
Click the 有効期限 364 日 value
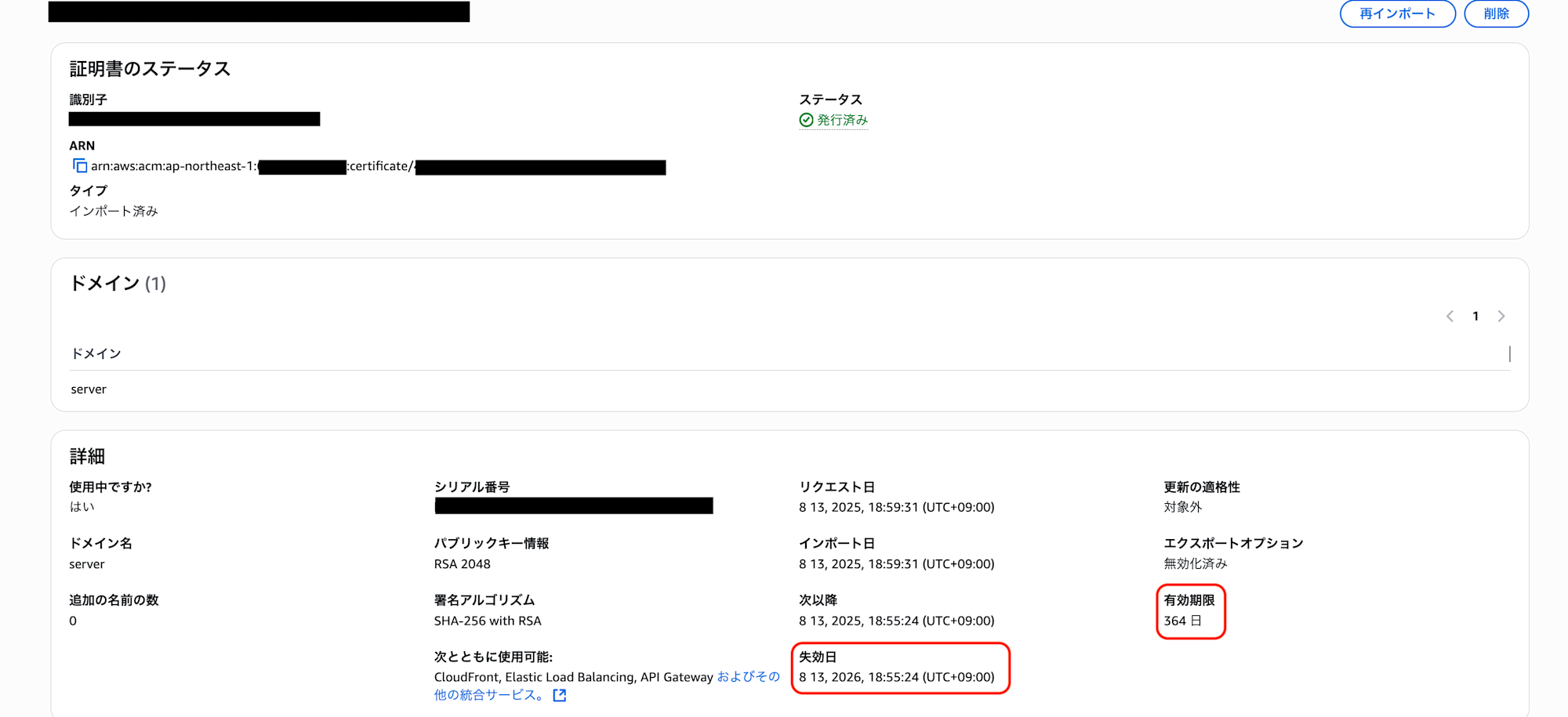click(1182, 621)
